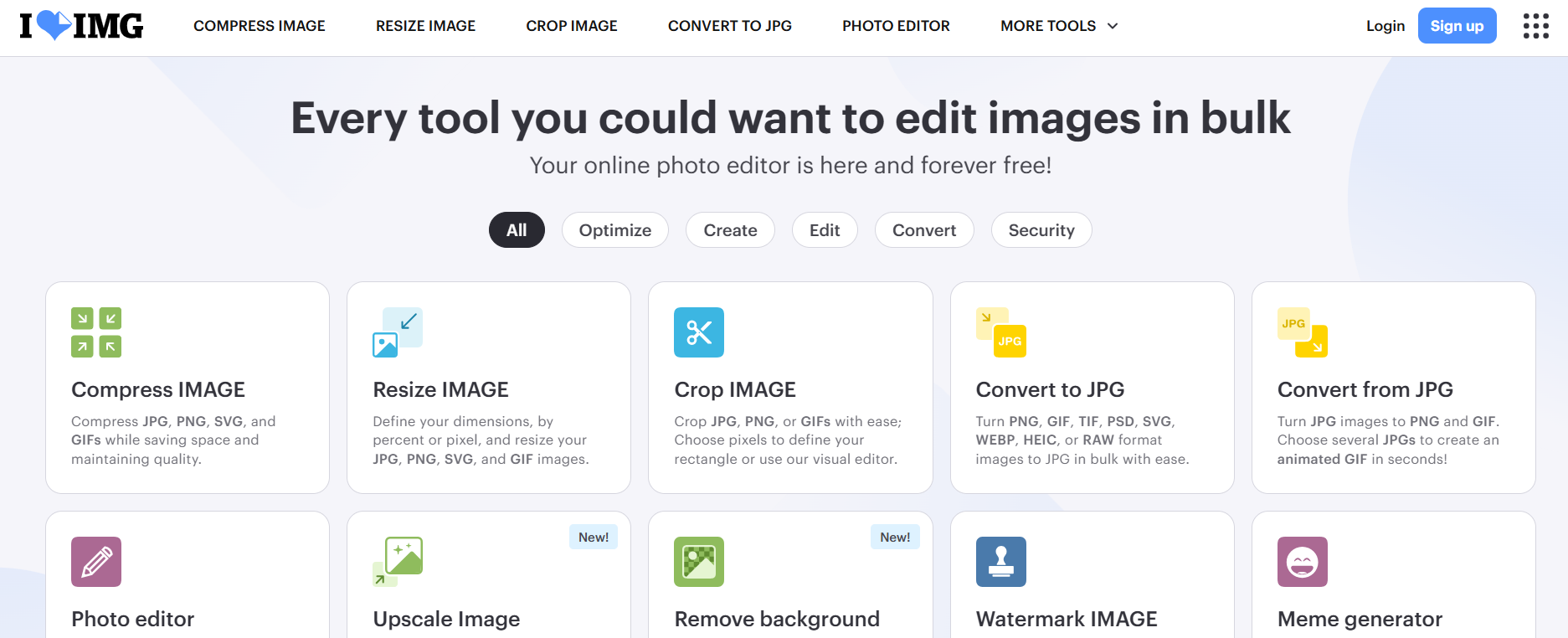Open the Login link
The image size is (1568, 638).
1385,26
